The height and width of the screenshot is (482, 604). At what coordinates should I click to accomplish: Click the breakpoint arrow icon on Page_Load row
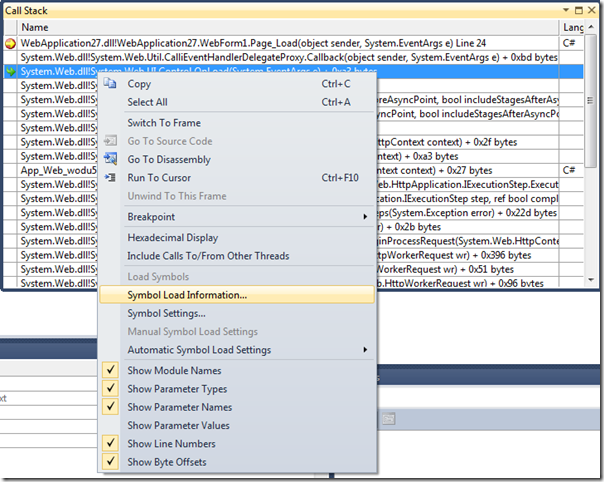[x=10, y=44]
